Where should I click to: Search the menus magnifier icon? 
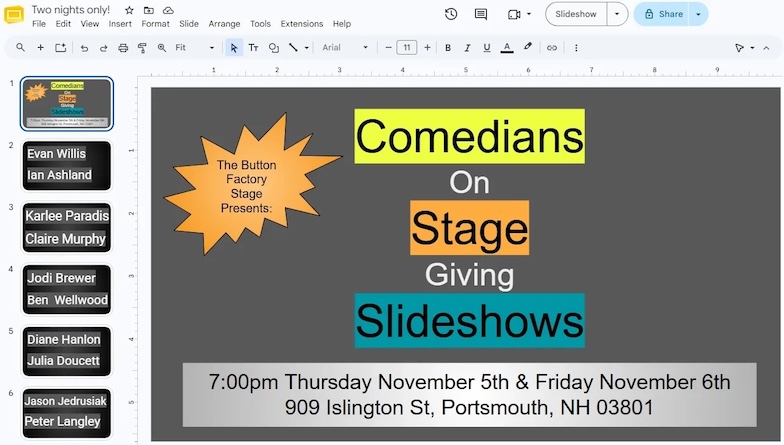pyautogui.click(x=20, y=48)
